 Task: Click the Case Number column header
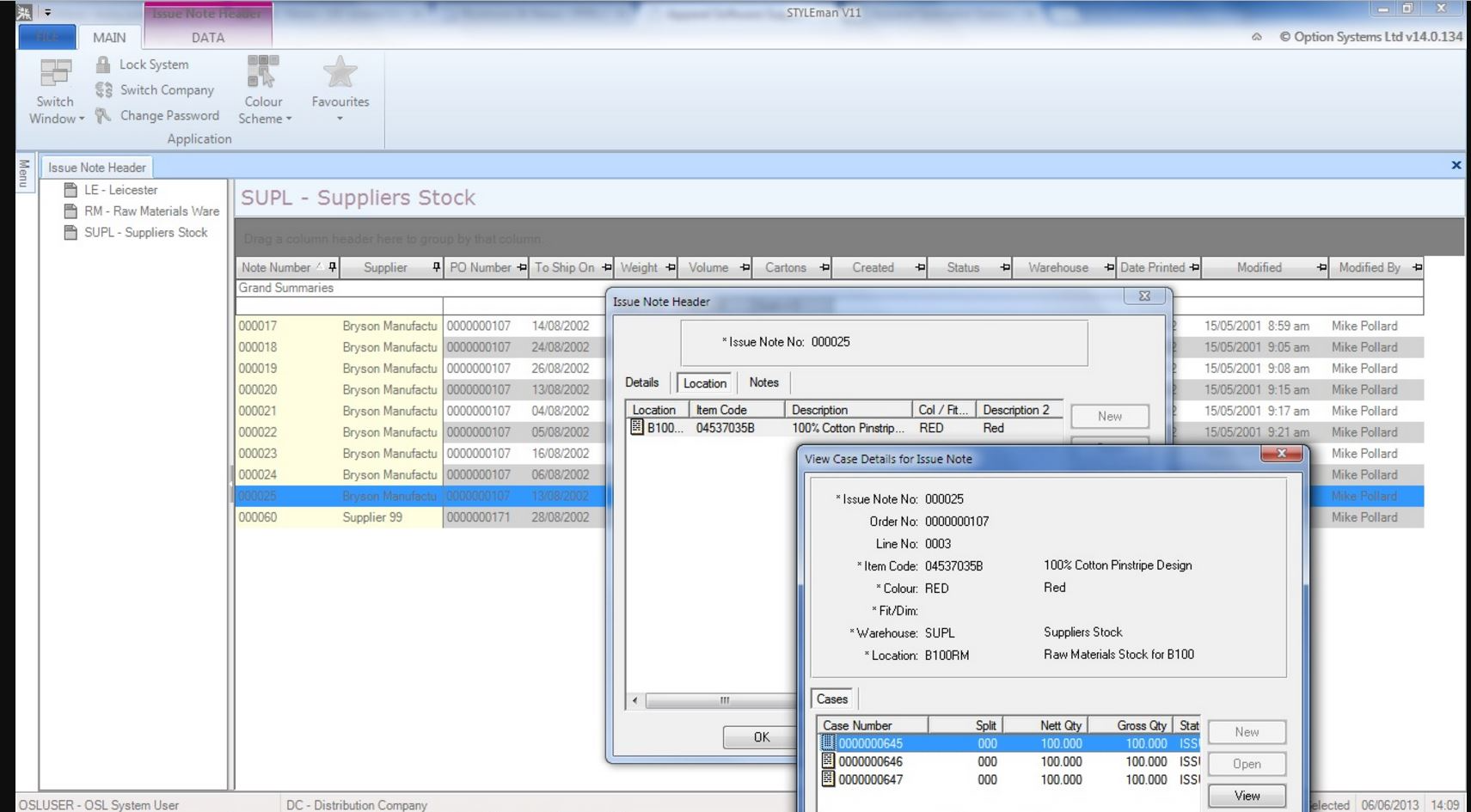point(872,725)
